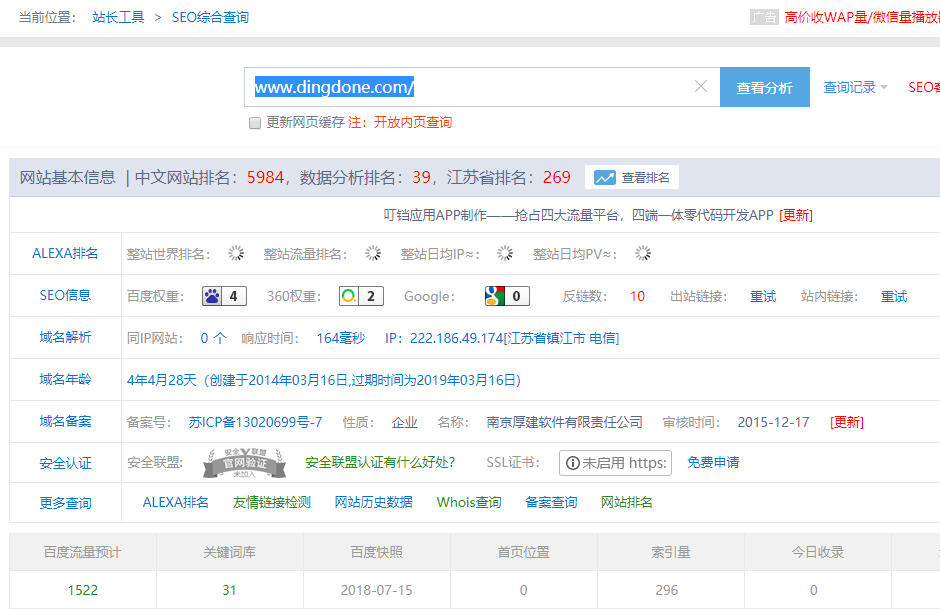Click 索引量 value 296
Image resolution: width=940 pixels, height=609 pixels.
pyautogui.click(x=667, y=590)
